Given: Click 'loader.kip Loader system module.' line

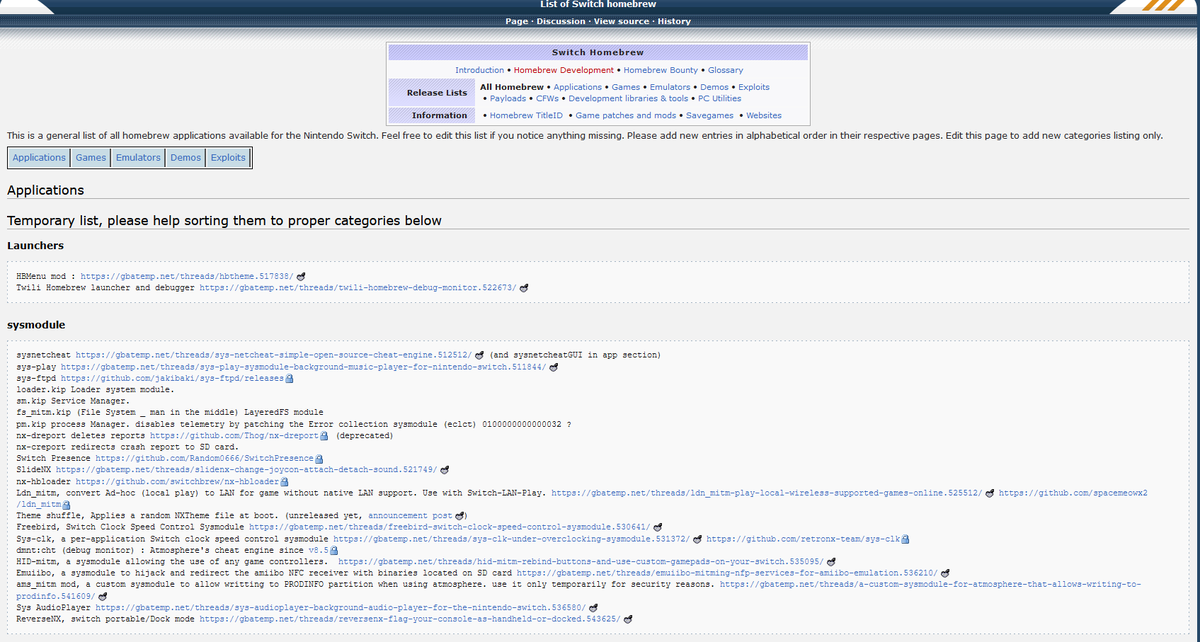Looking at the screenshot, I should point(95,390).
